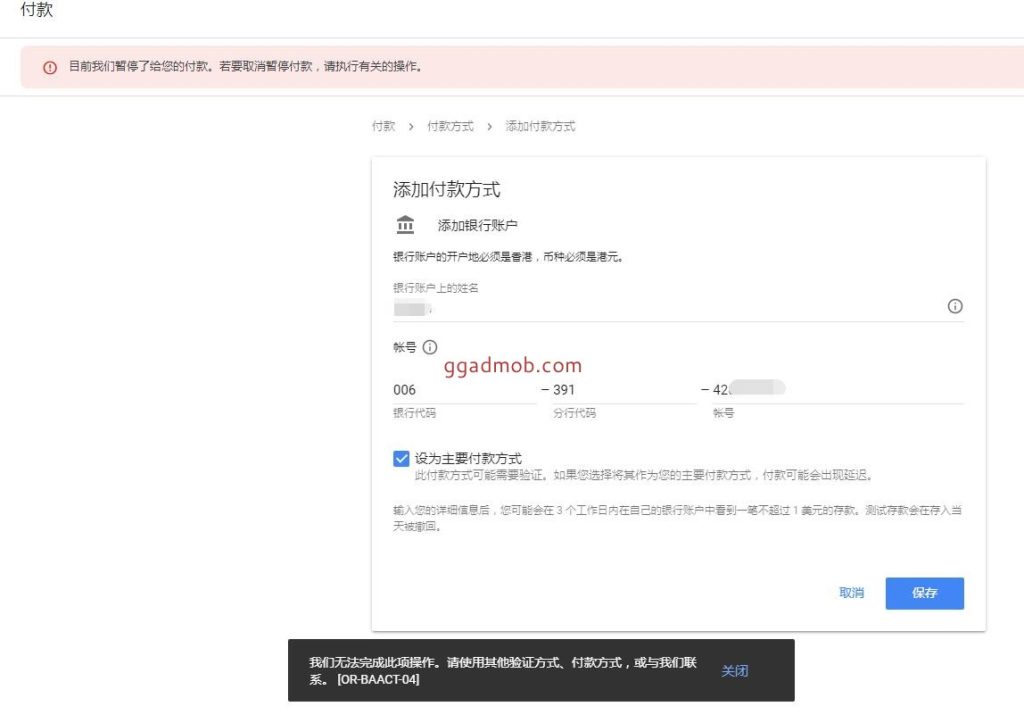Click the 银行代码 field containing 006
This screenshot has width=1024, height=723.
coord(460,390)
